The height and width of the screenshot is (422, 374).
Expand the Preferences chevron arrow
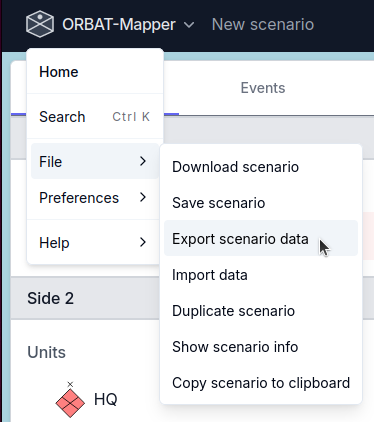click(143, 197)
